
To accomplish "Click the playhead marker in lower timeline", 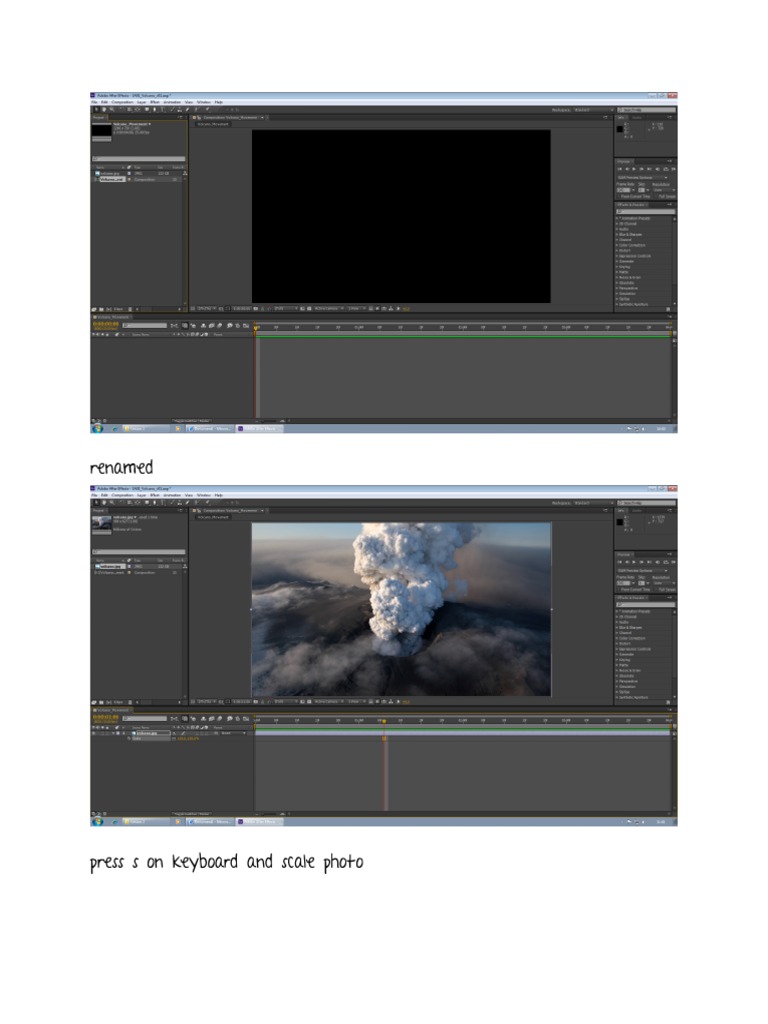I will tap(382, 720).
